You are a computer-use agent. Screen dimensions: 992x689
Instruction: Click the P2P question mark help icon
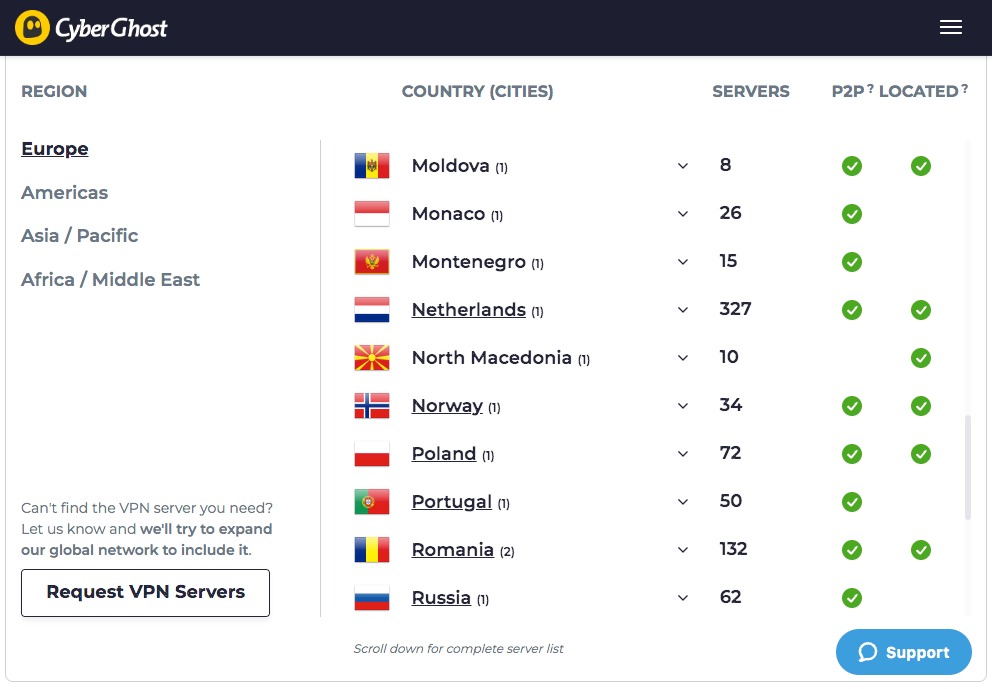(x=871, y=89)
